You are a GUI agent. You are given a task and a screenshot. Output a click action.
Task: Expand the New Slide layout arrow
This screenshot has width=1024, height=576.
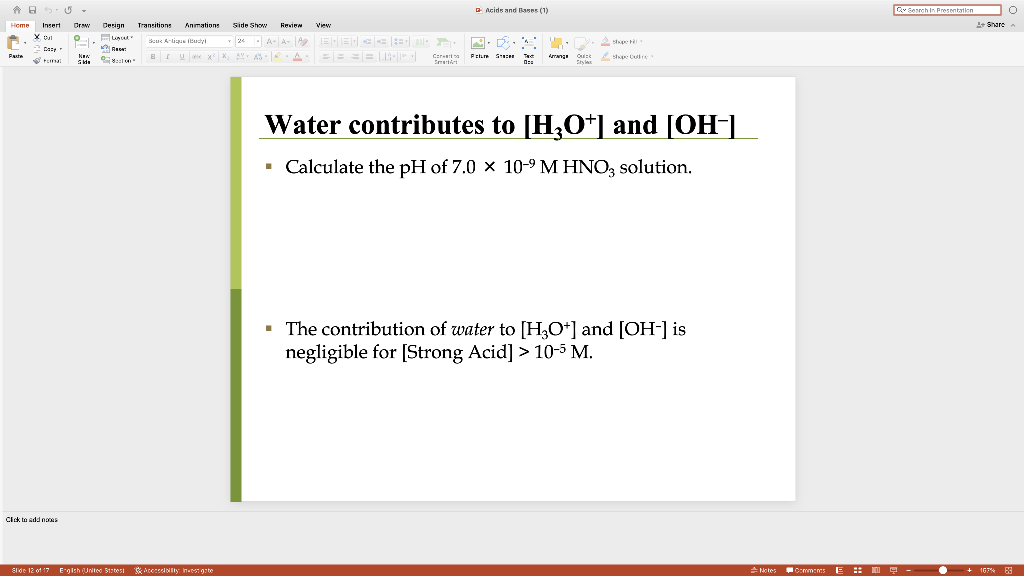coord(93,43)
